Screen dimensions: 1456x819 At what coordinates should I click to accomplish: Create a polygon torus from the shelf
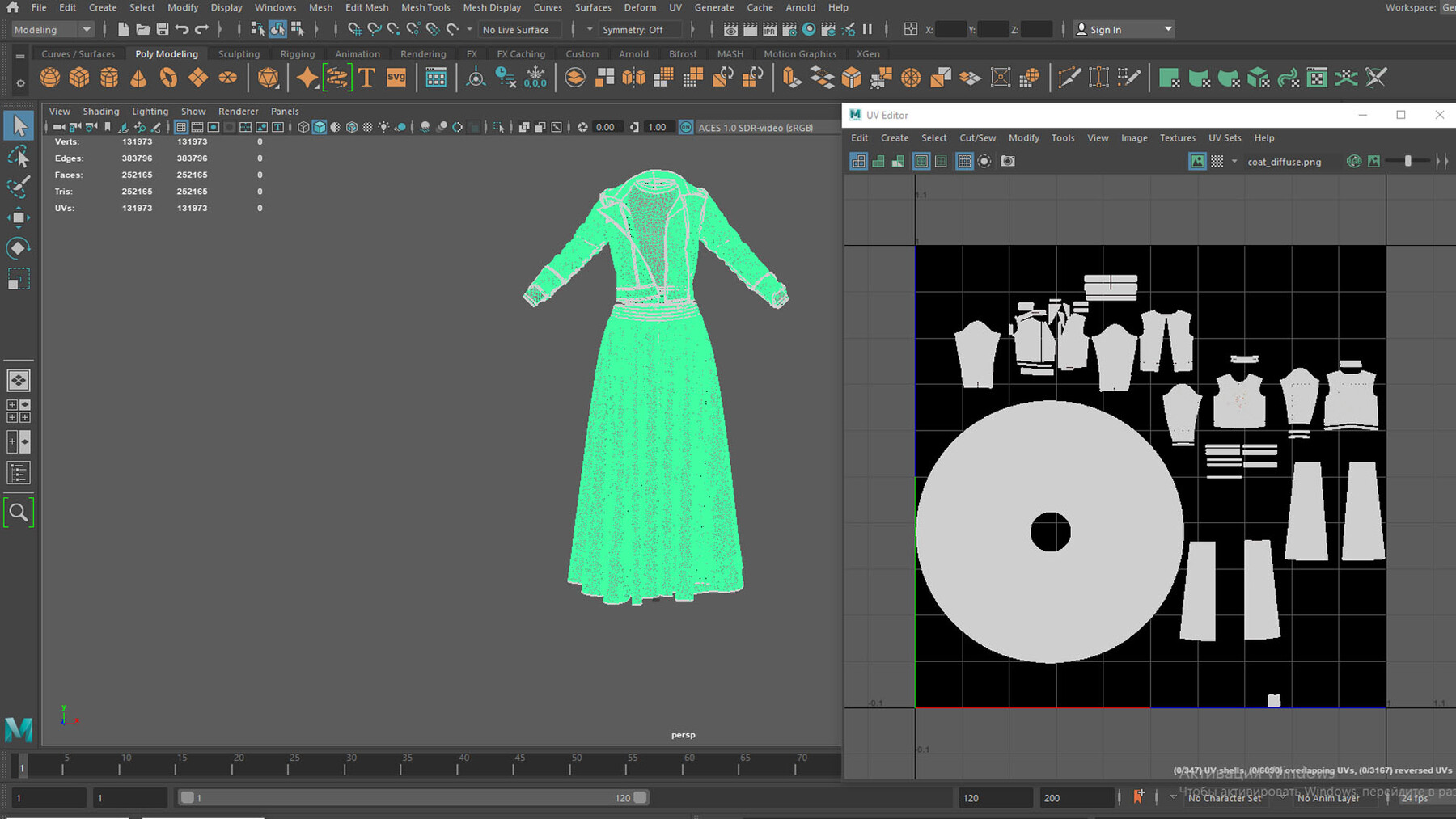point(168,78)
